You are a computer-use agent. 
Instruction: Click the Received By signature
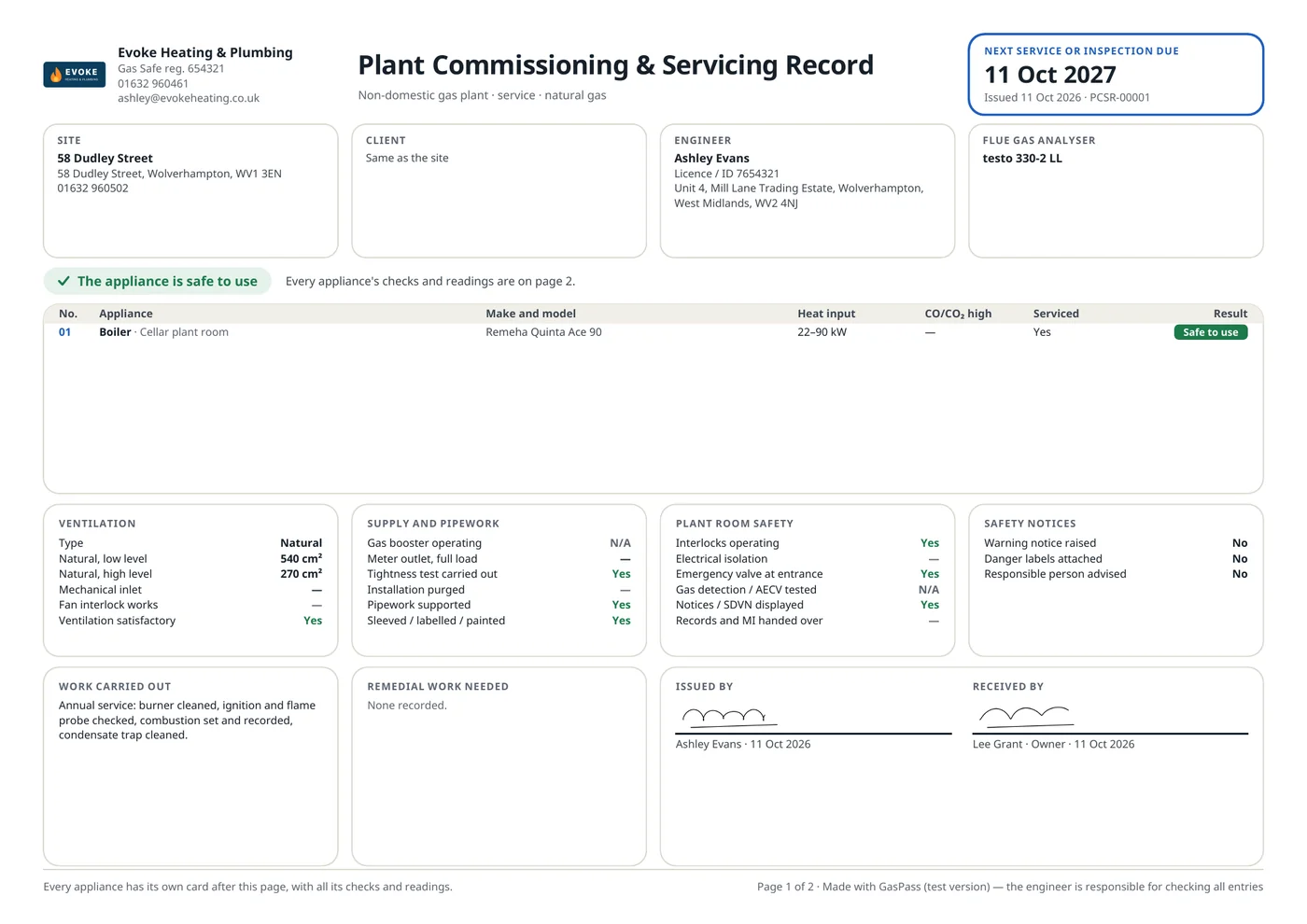point(1025,717)
